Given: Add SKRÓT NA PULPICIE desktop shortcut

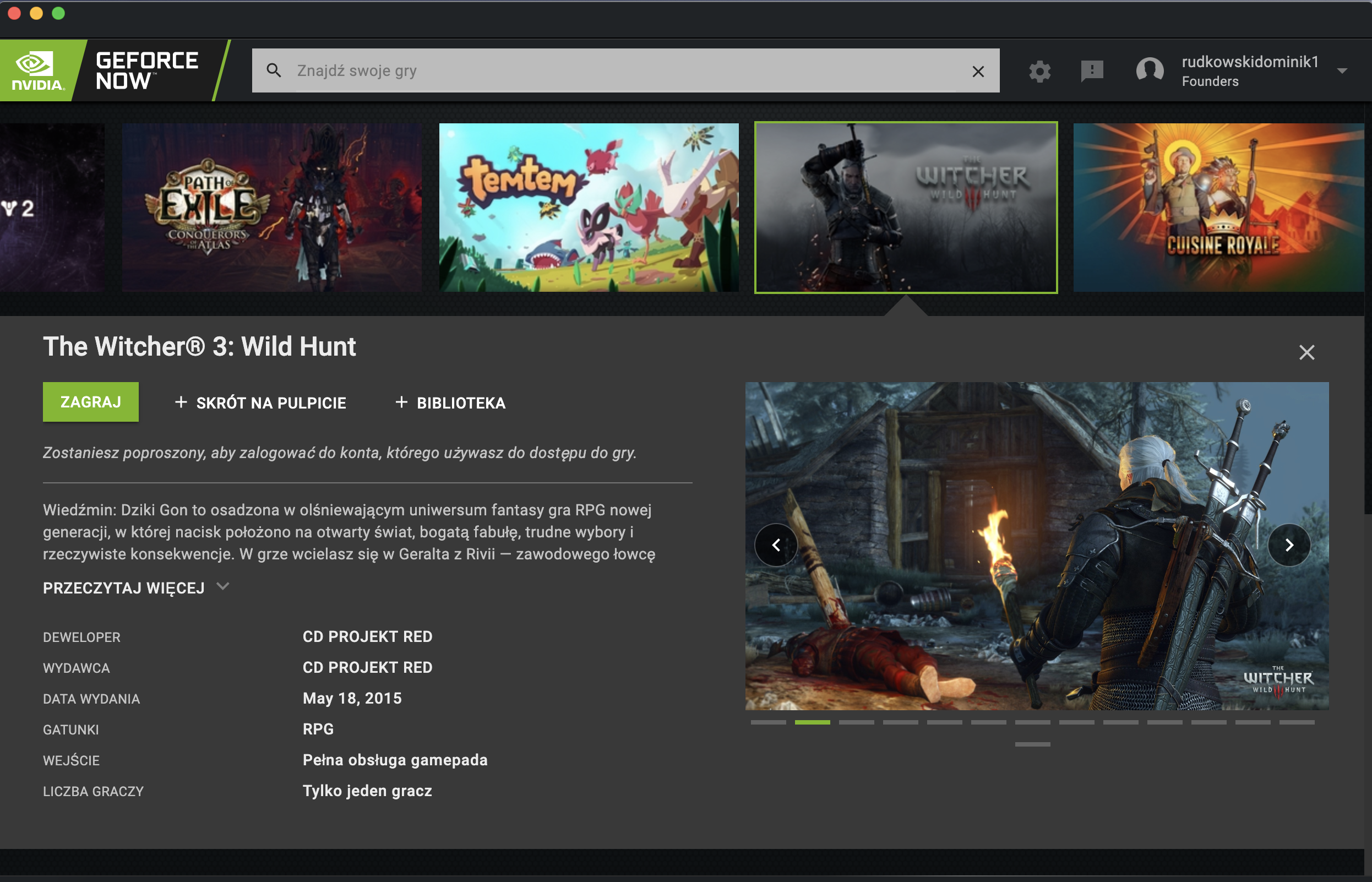Looking at the screenshot, I should pos(260,402).
